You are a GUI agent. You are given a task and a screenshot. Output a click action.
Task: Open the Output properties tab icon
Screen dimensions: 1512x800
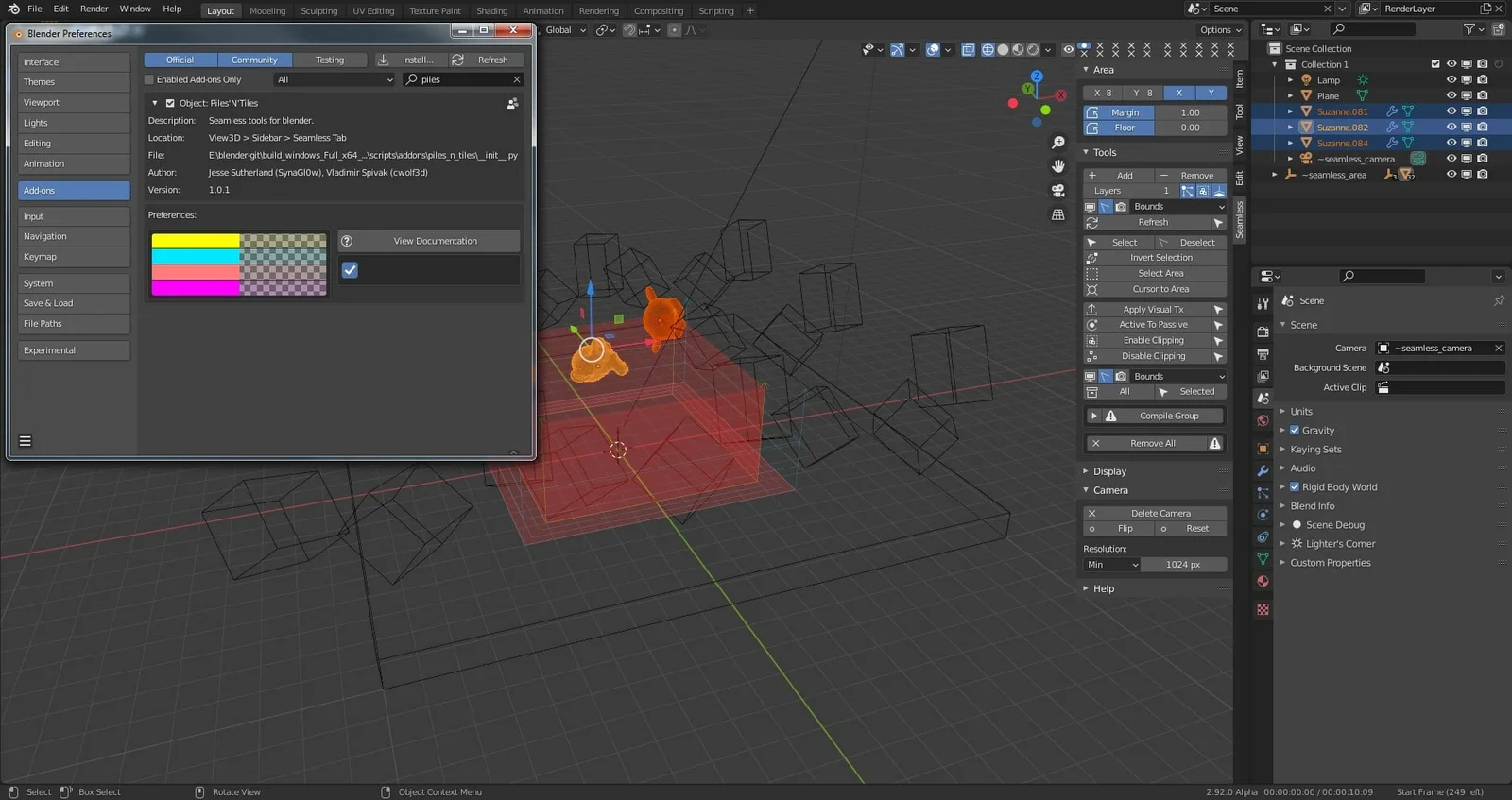click(x=1263, y=354)
